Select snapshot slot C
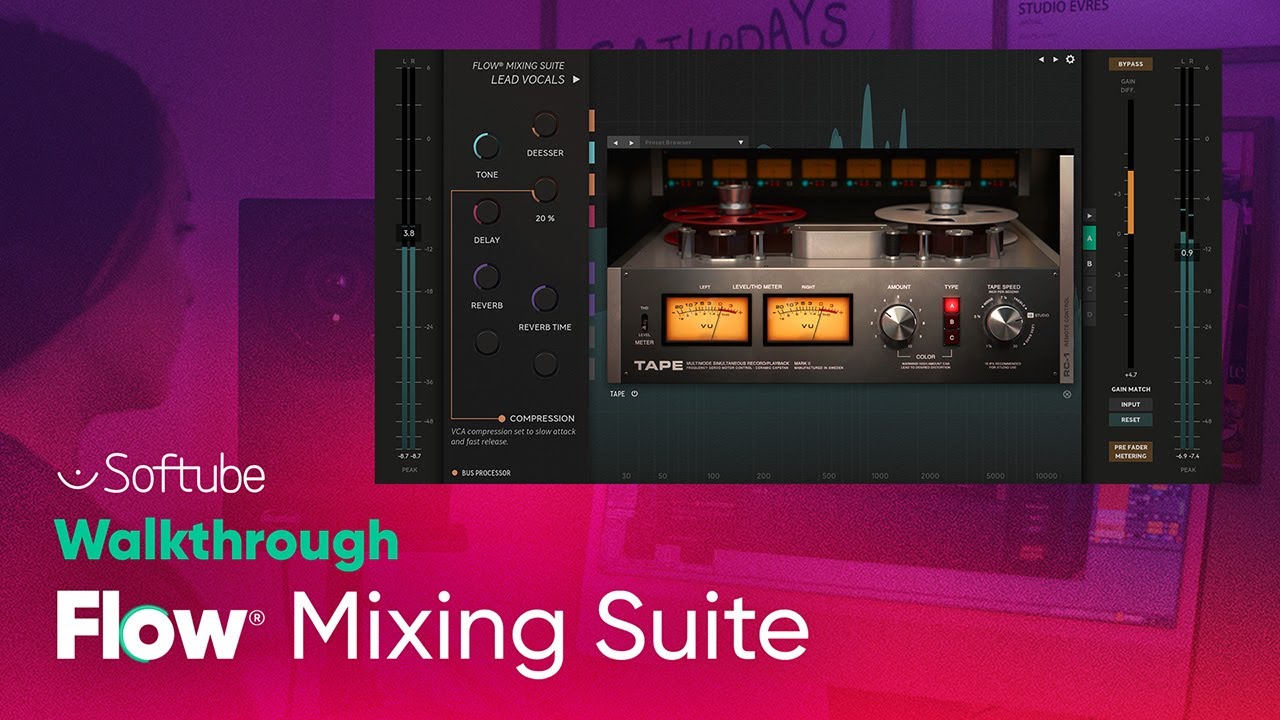Image resolution: width=1280 pixels, height=720 pixels. coord(1090,290)
